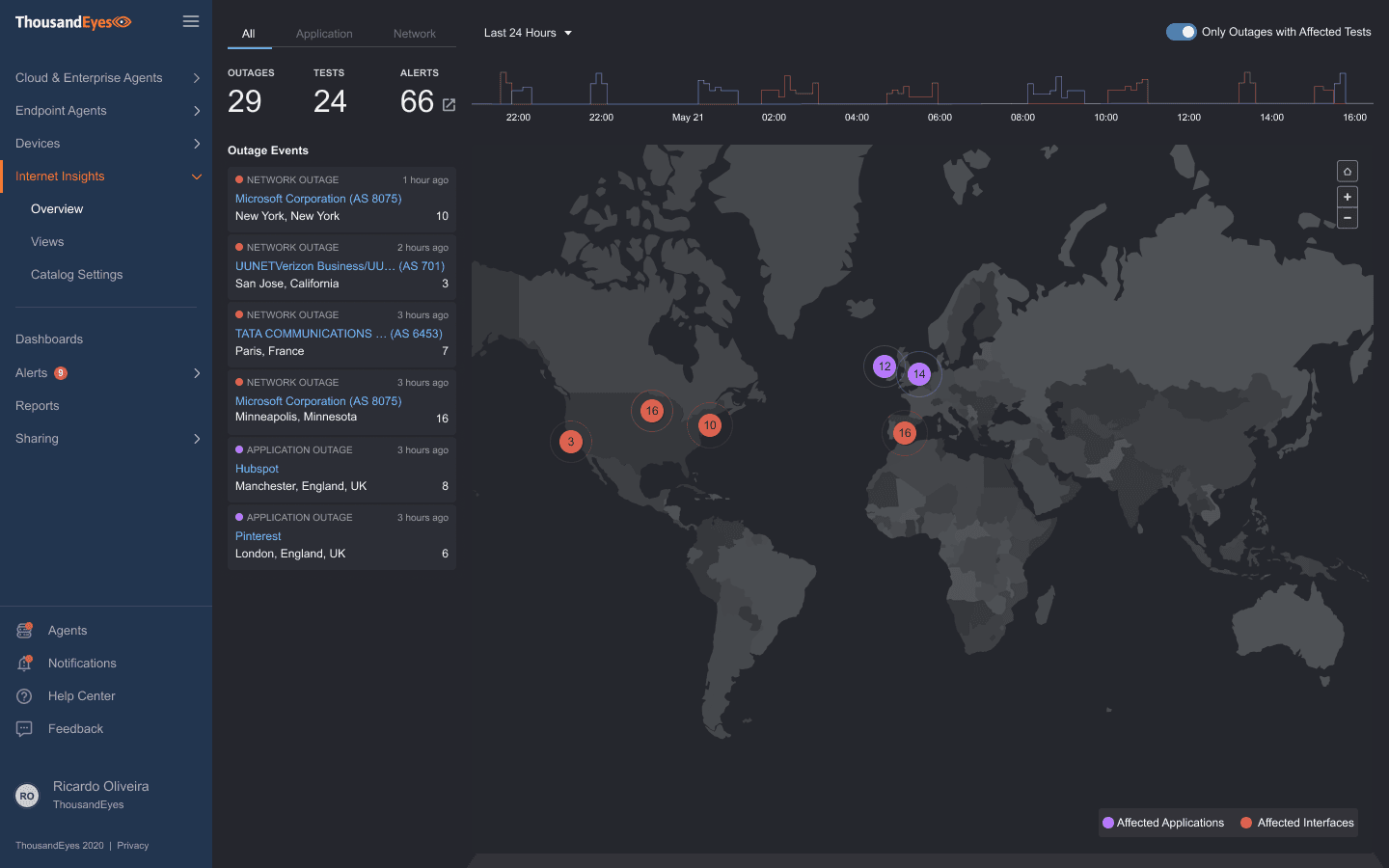Click the Feedback chat icon
The width and height of the screenshot is (1389, 868).
click(25, 729)
